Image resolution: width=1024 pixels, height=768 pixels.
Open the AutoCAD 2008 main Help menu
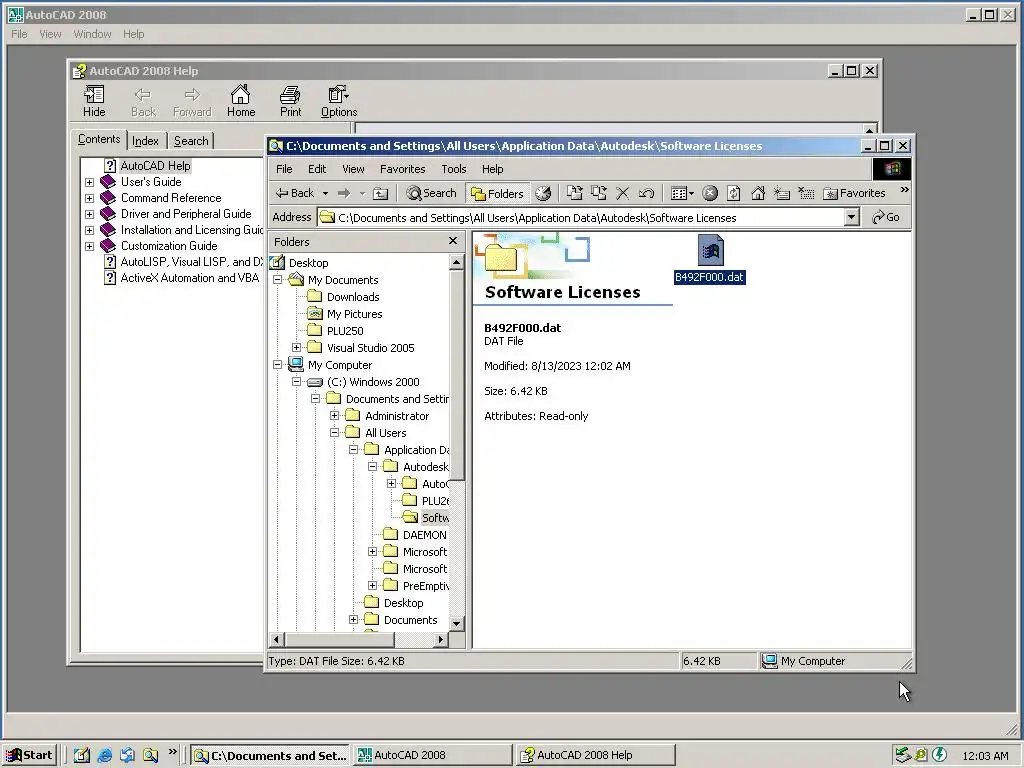pyautogui.click(x=133, y=34)
